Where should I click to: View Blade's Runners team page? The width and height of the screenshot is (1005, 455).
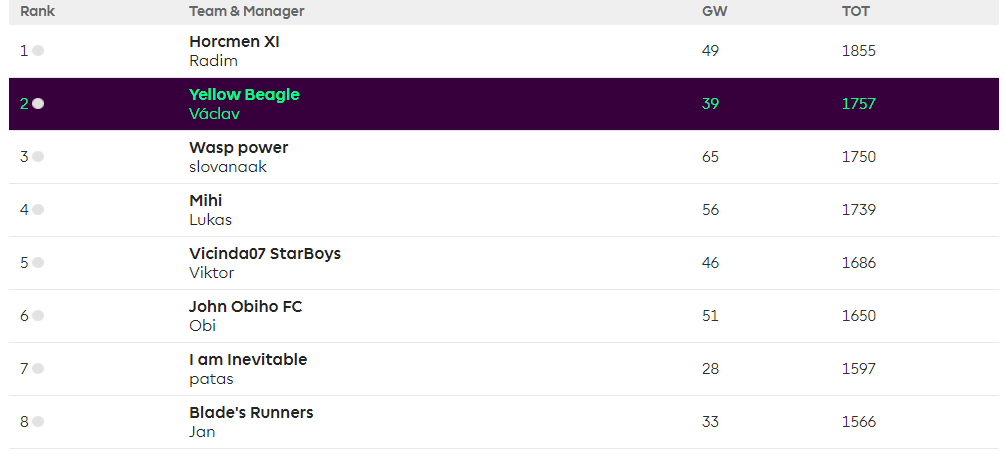point(251,413)
